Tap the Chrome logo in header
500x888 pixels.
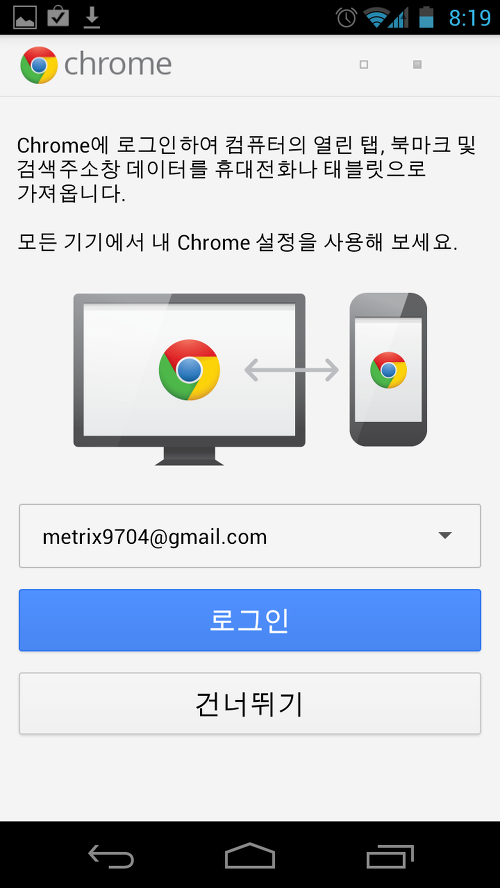(x=39, y=65)
